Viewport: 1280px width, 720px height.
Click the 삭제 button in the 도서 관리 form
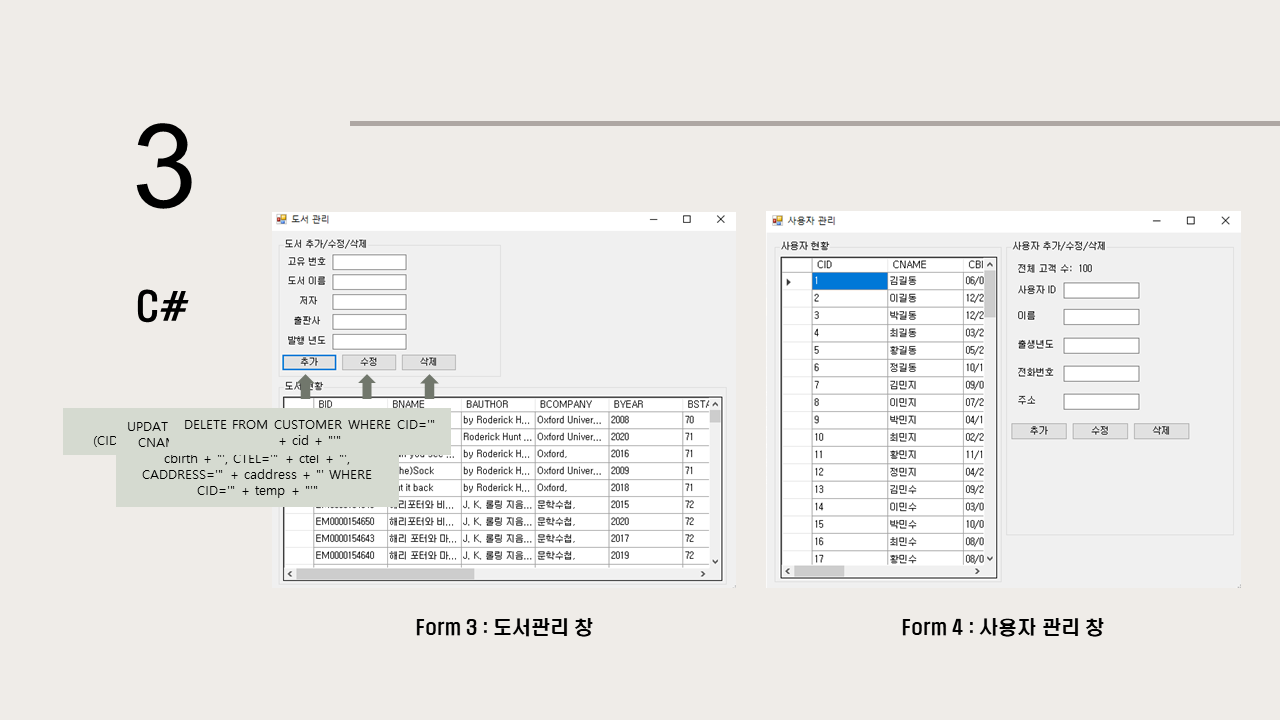coord(428,361)
